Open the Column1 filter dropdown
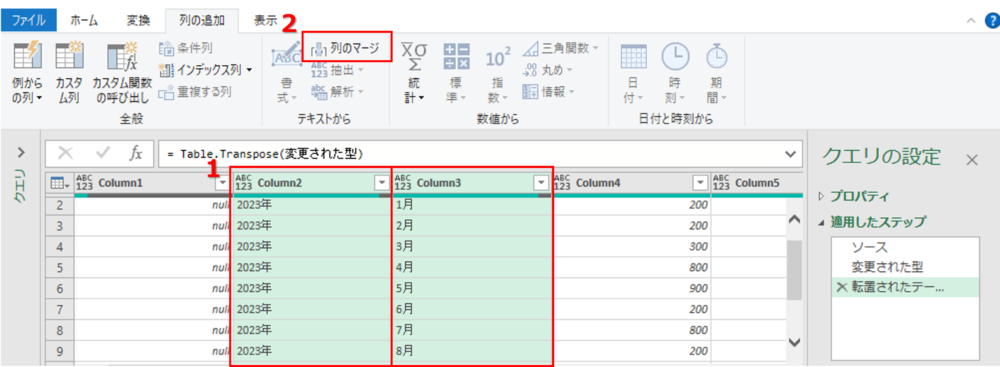The width and height of the screenshot is (1000, 367). (x=222, y=184)
